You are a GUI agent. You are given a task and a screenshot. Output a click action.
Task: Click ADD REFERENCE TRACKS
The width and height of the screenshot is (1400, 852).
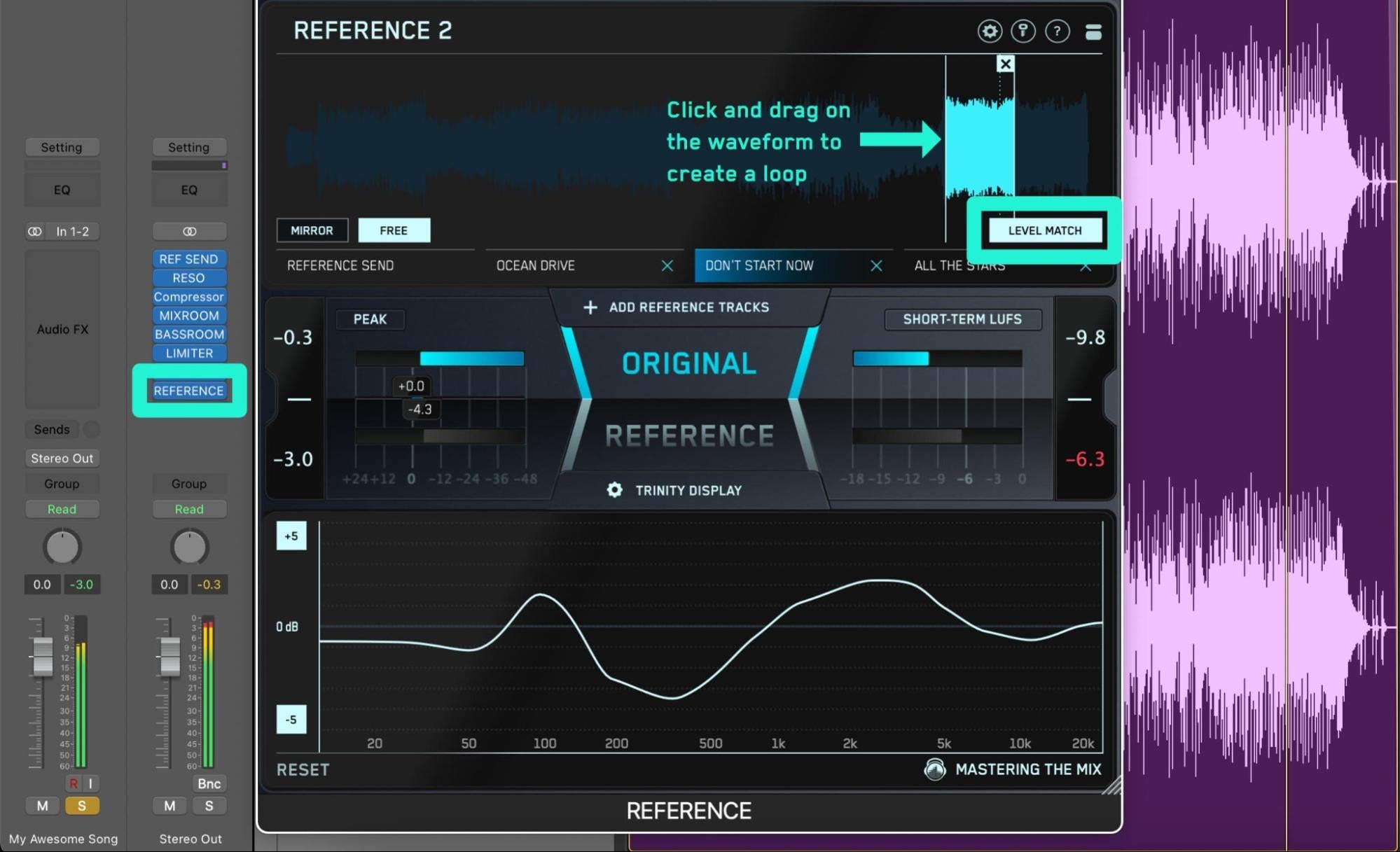coord(688,307)
